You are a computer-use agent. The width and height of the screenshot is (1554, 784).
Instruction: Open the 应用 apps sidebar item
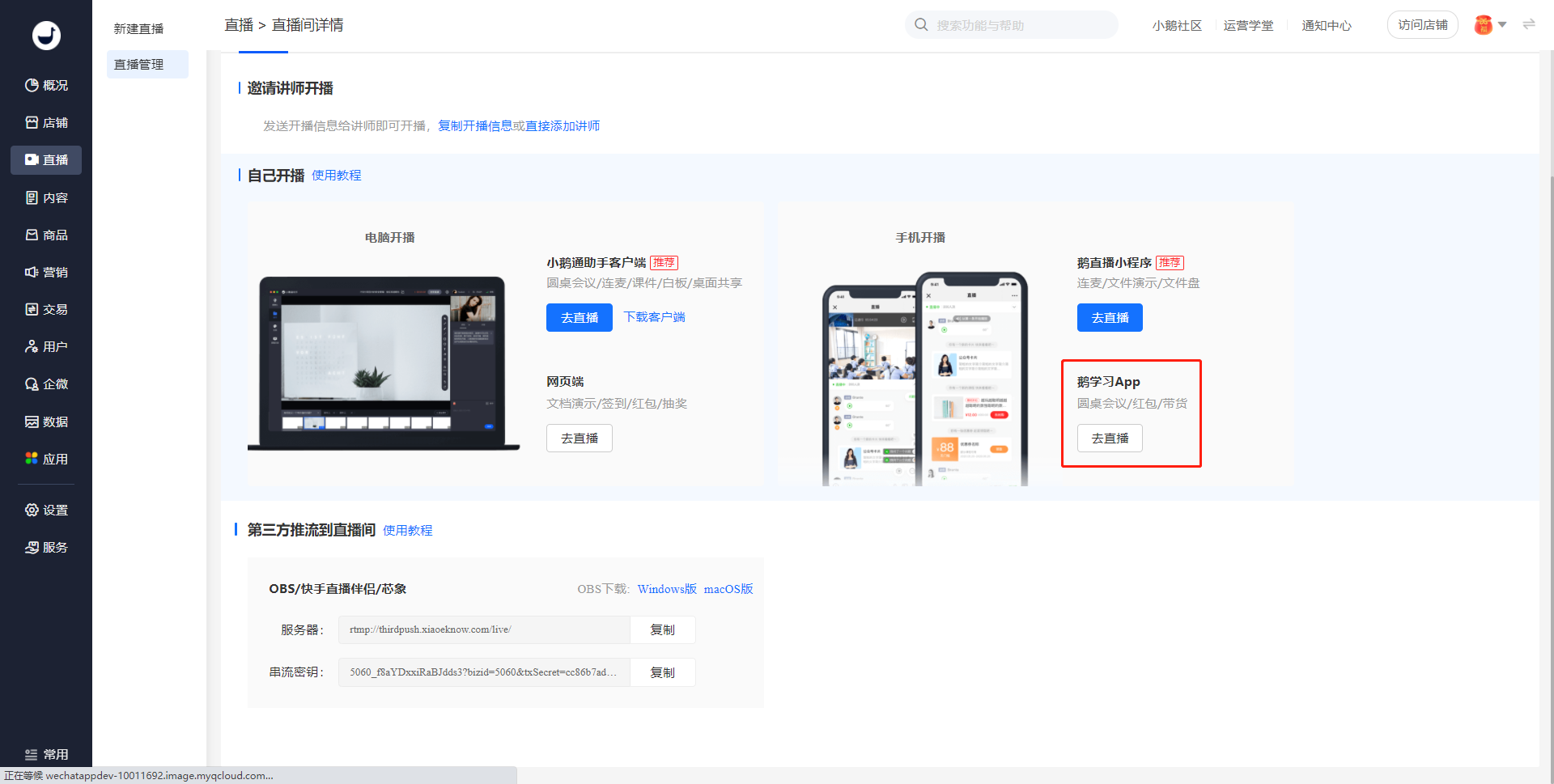(46, 459)
